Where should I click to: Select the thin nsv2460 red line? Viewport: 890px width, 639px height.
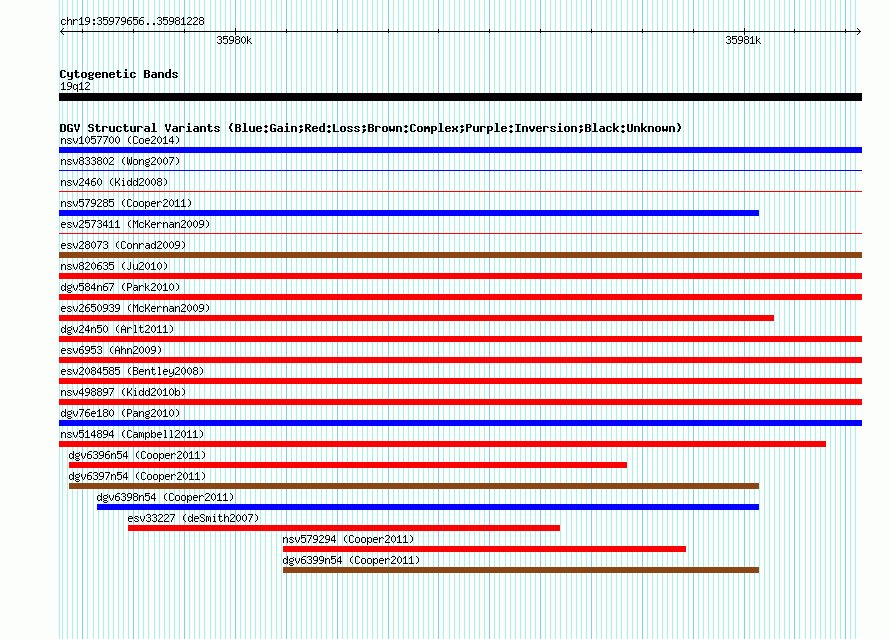460,191
